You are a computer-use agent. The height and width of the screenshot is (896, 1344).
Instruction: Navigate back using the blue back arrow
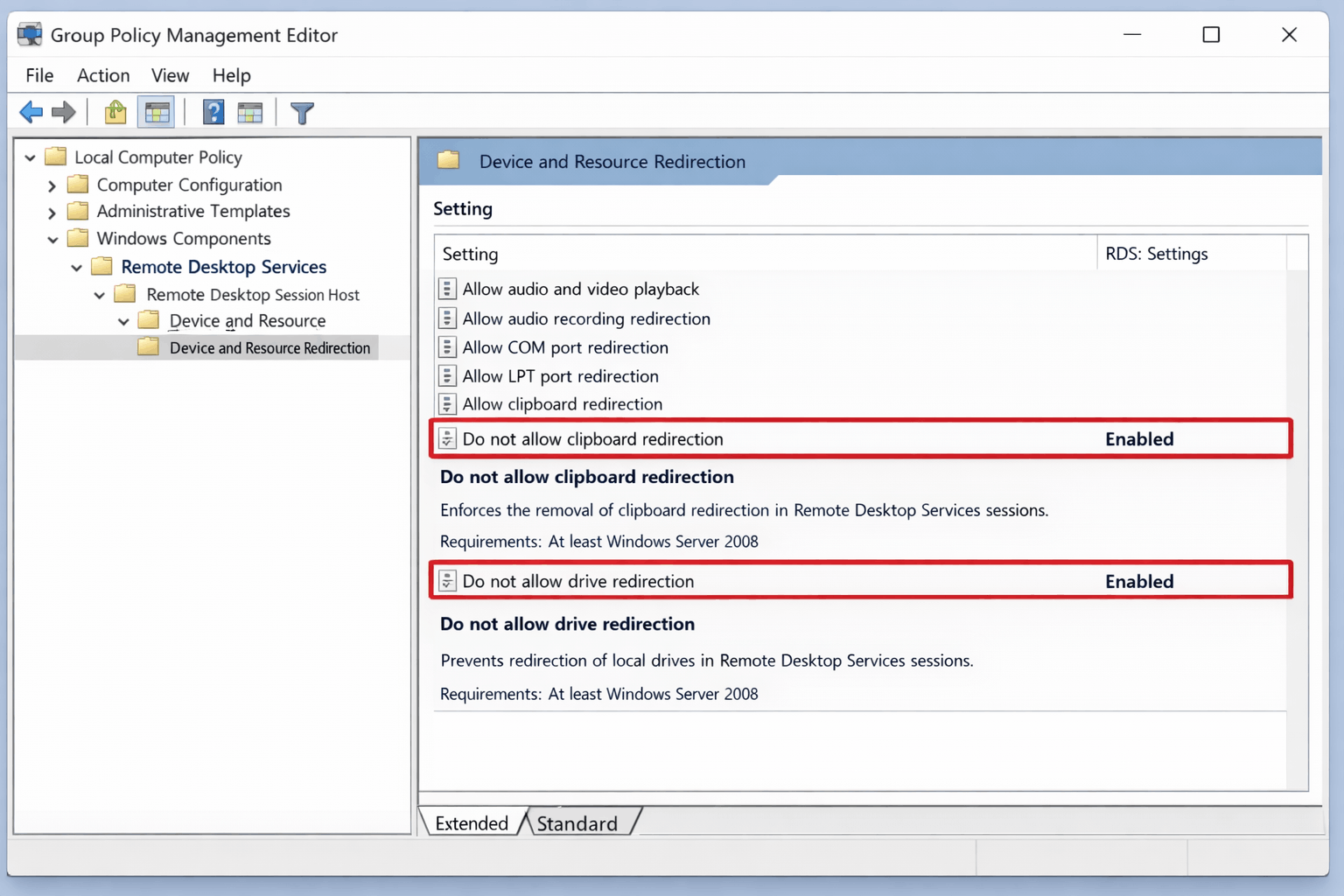pyautogui.click(x=31, y=112)
